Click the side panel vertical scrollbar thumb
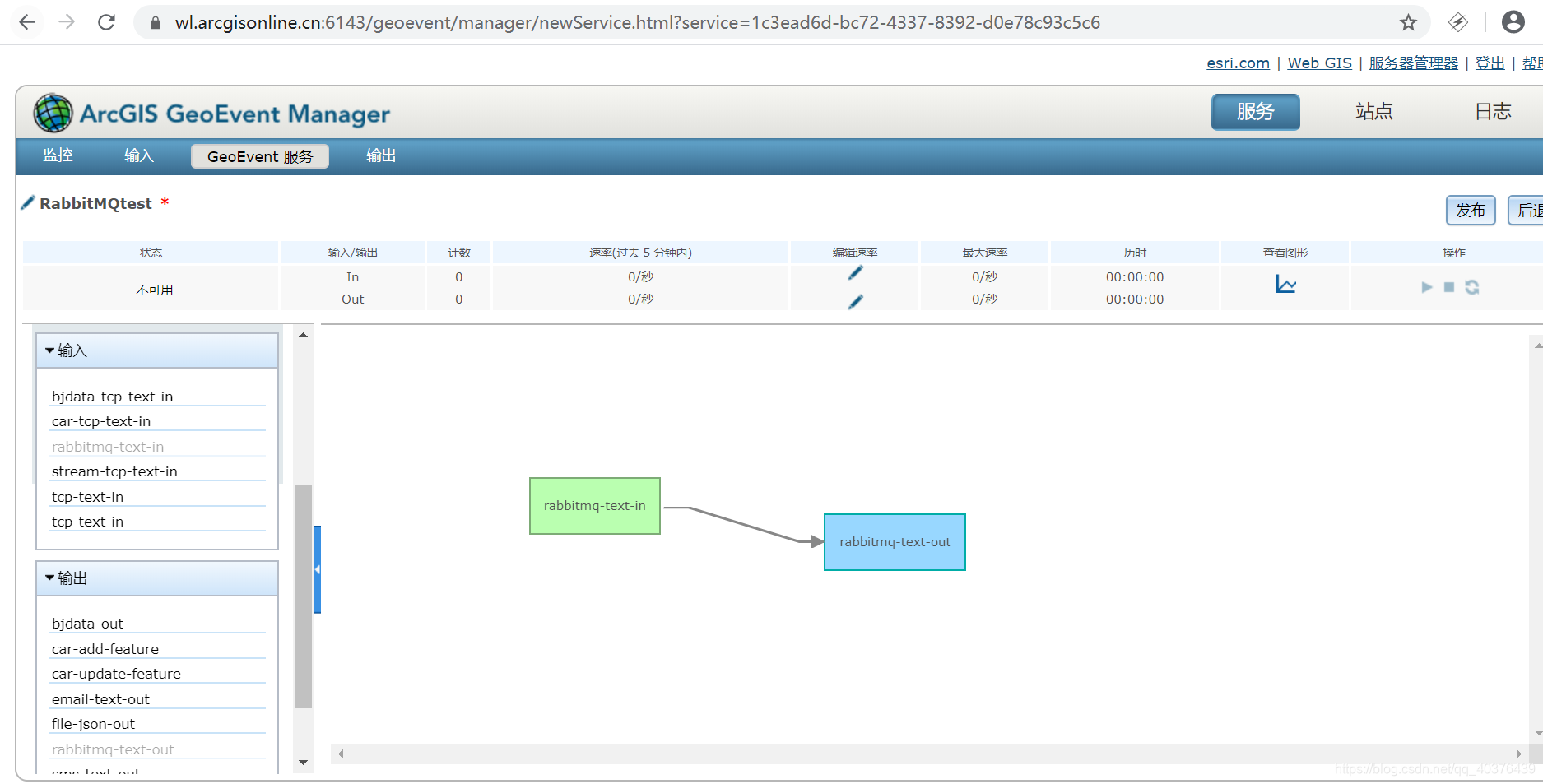This screenshot has width=1543, height=784. pyautogui.click(x=303, y=596)
